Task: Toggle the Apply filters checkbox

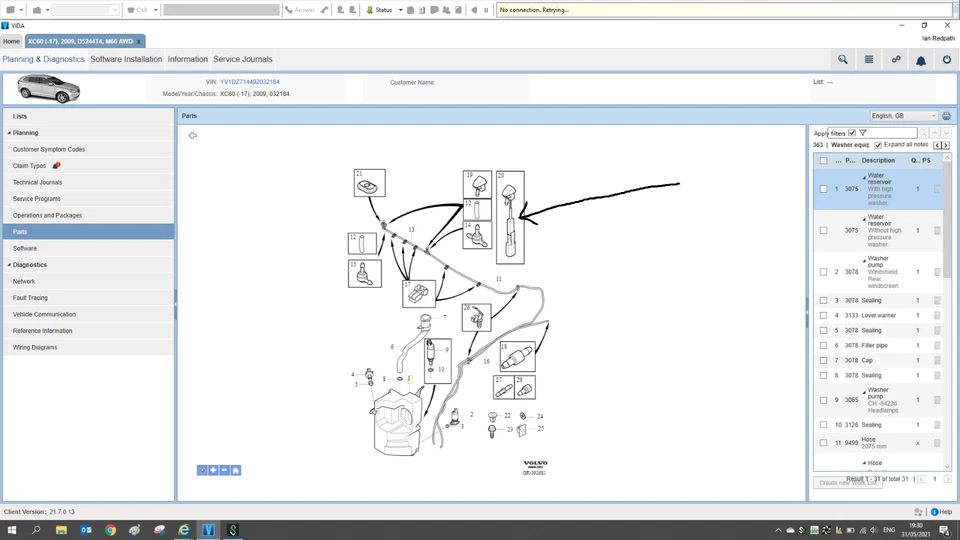Action: click(x=851, y=133)
